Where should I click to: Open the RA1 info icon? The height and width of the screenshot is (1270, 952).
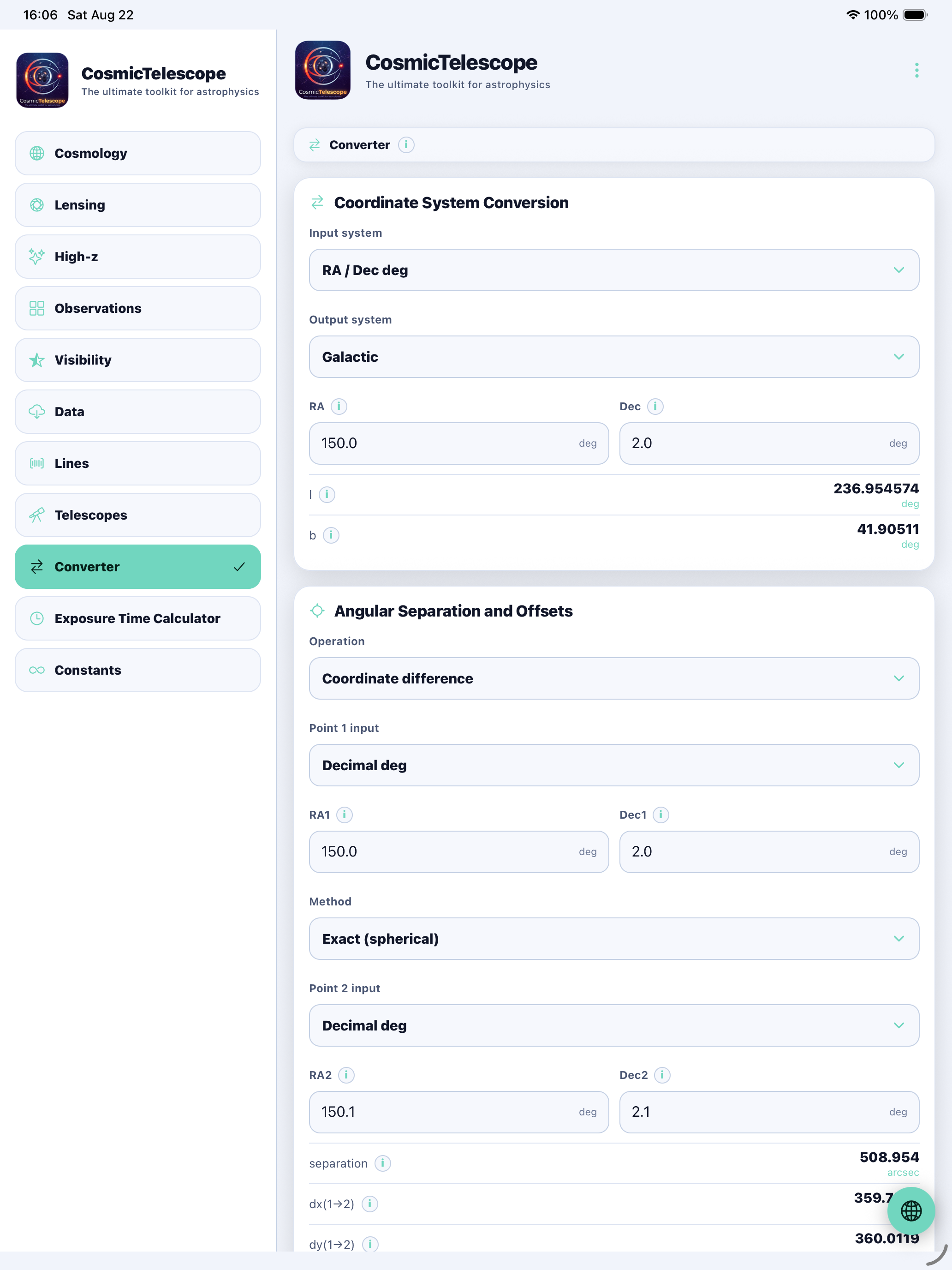coord(344,815)
